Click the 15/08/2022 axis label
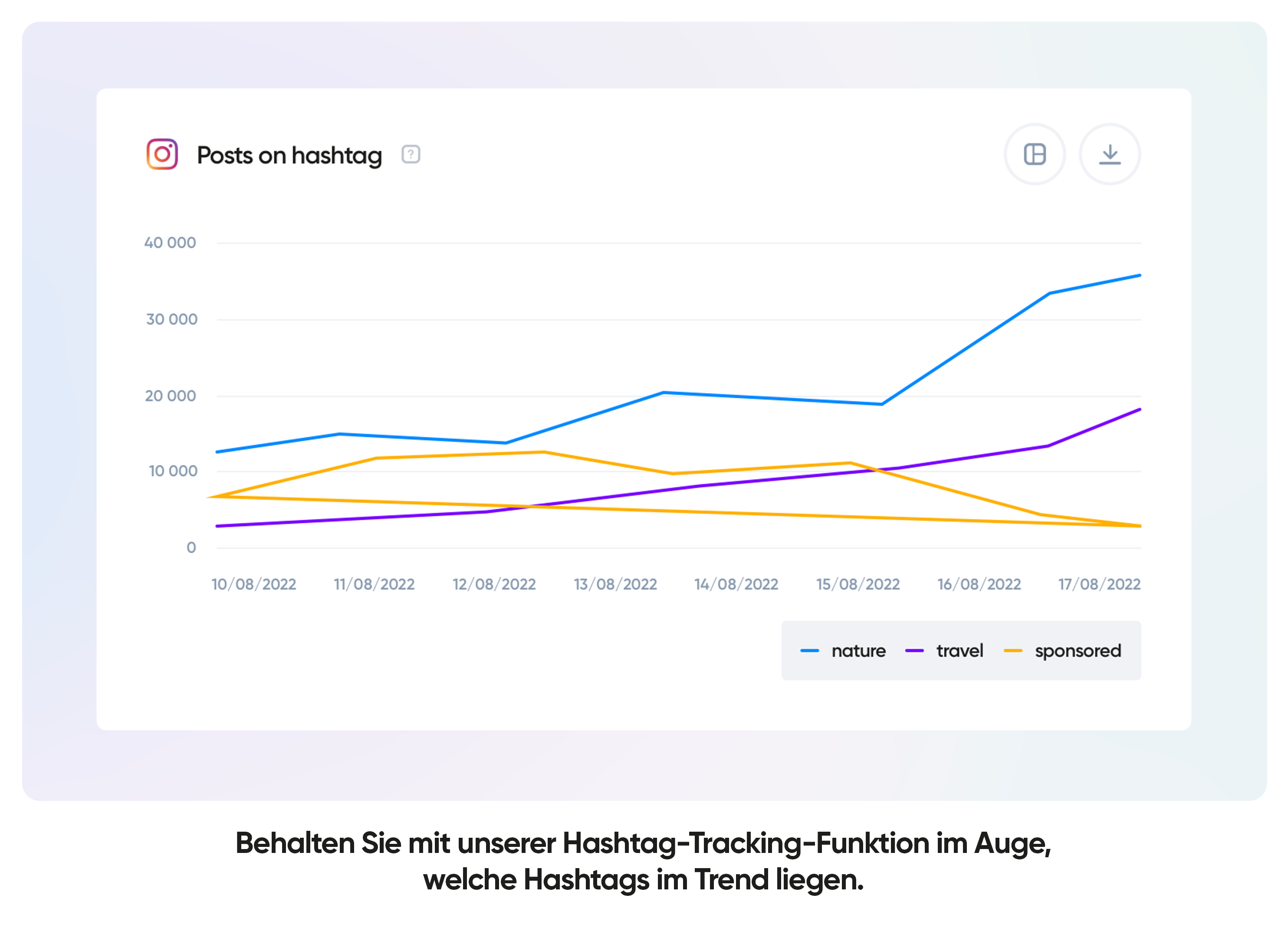The height and width of the screenshot is (928, 1288). pyautogui.click(x=858, y=584)
